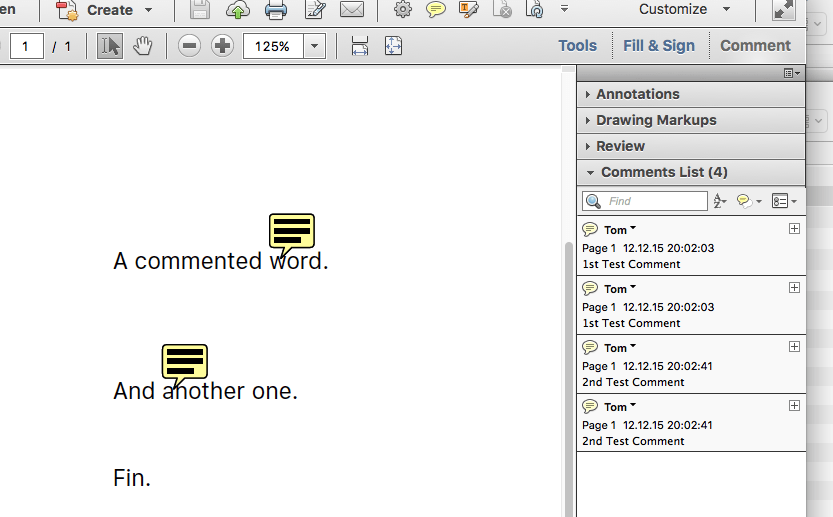Click the Zoom In plus button

222,46
